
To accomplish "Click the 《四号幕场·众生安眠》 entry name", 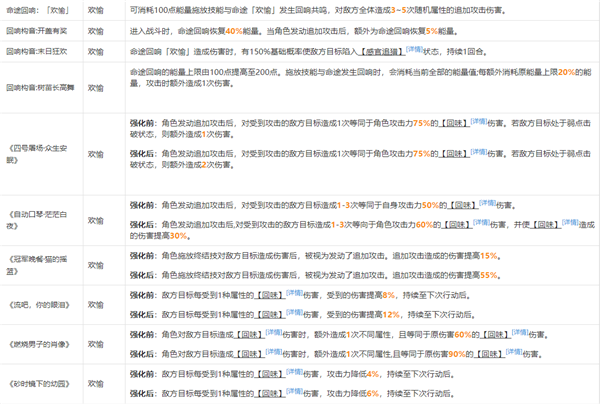I will tap(37, 154).
